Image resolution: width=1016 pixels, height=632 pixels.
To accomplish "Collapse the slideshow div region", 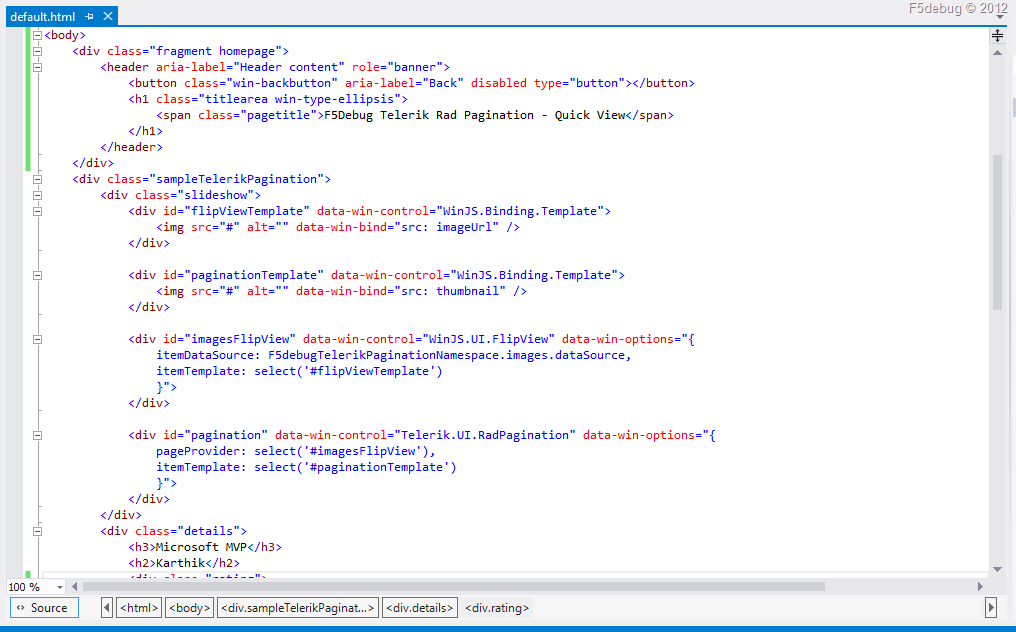I will coord(37,196).
